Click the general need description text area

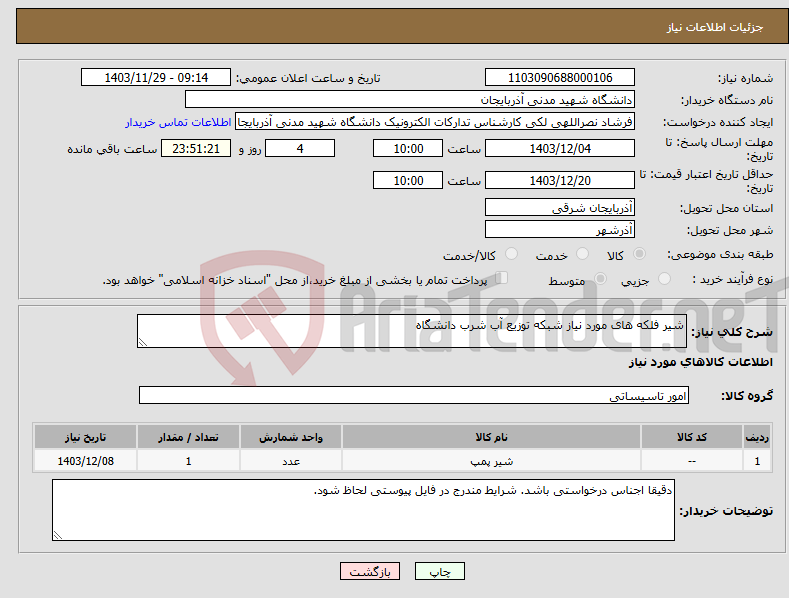(x=412, y=331)
